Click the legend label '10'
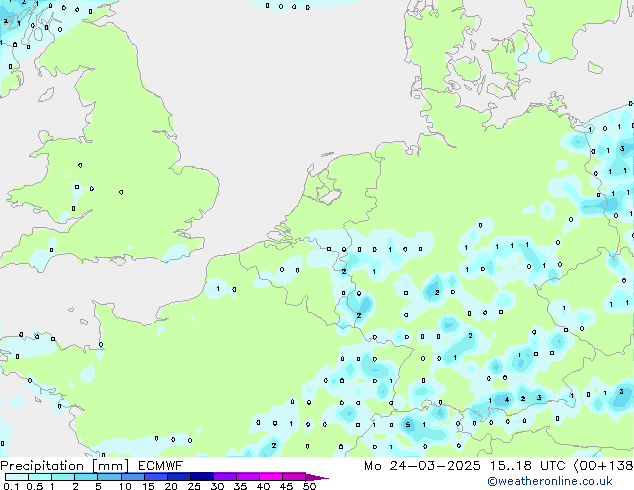The height and width of the screenshot is (490, 634). (125, 486)
